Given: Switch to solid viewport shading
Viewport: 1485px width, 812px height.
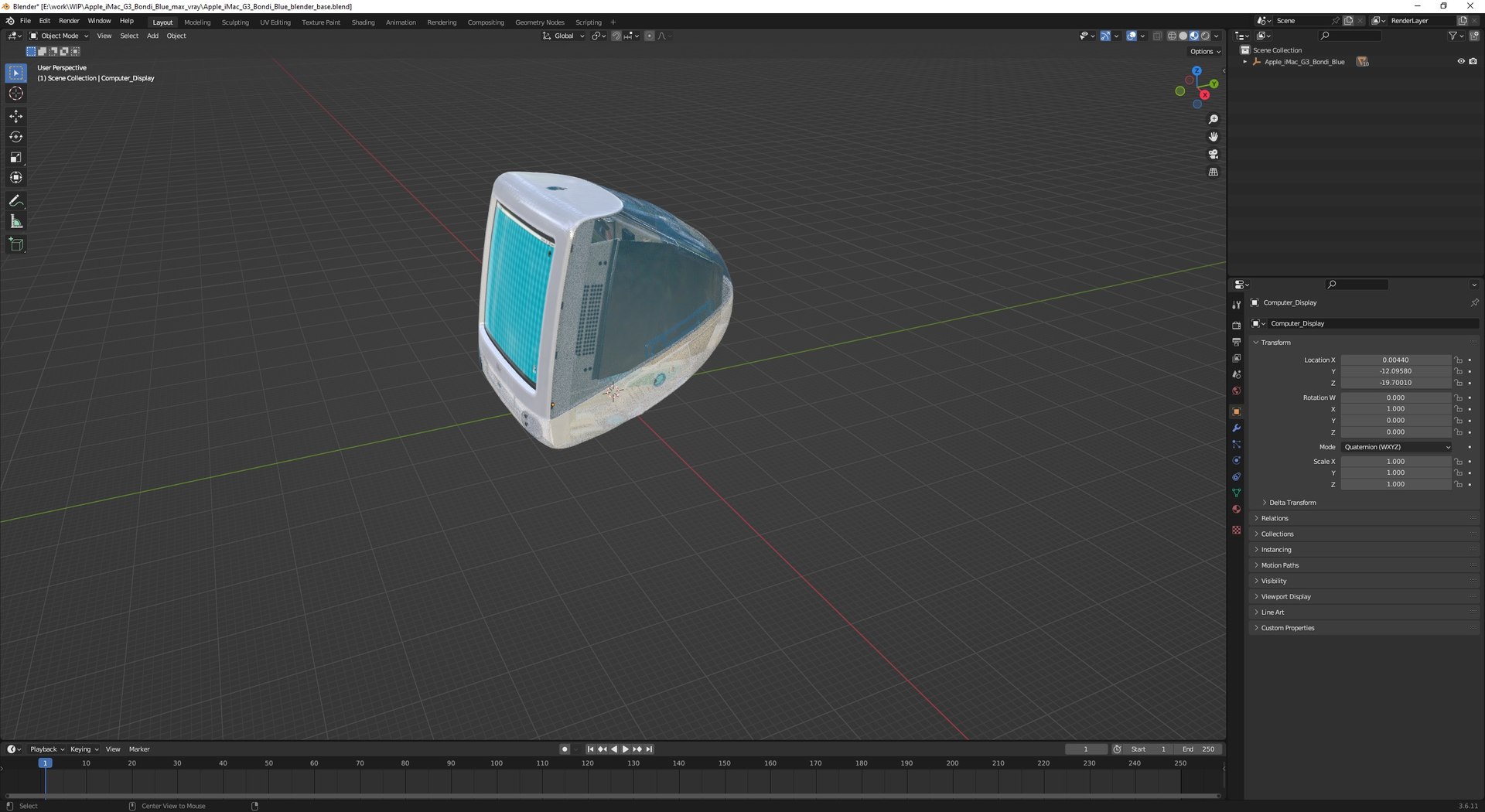Looking at the screenshot, I should coord(1183,36).
